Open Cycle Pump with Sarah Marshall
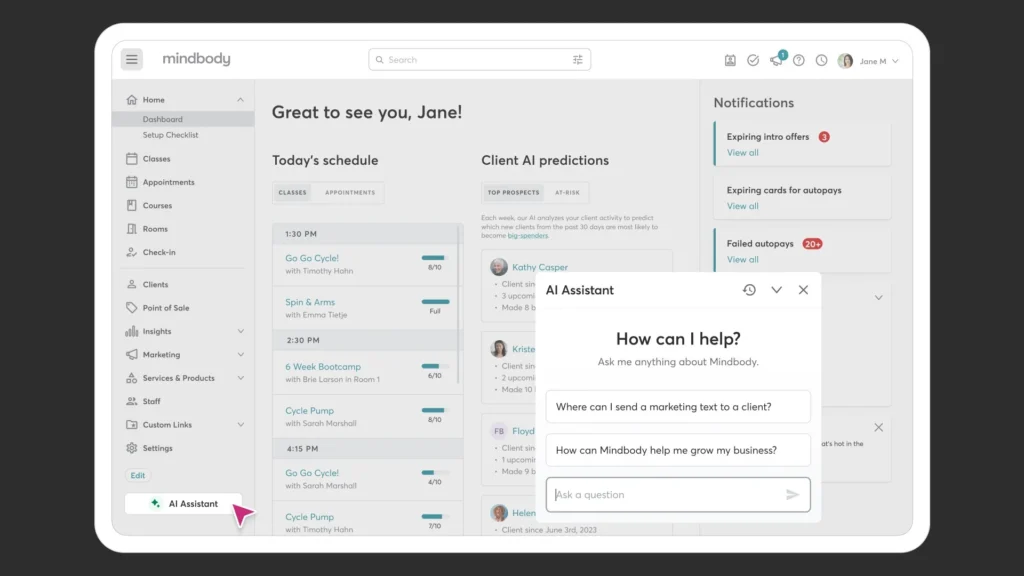Viewport: 1024px width, 576px height. (310, 411)
